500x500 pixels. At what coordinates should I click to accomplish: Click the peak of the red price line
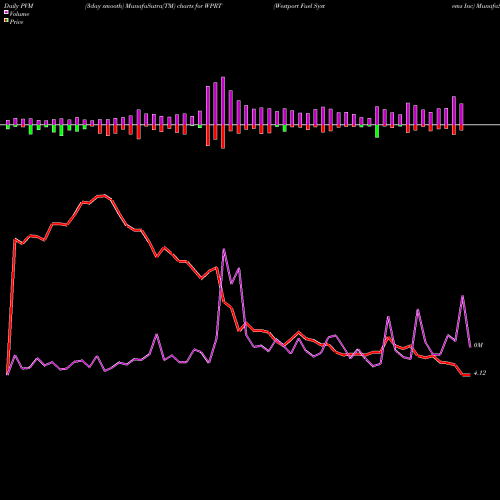[x=104, y=195]
